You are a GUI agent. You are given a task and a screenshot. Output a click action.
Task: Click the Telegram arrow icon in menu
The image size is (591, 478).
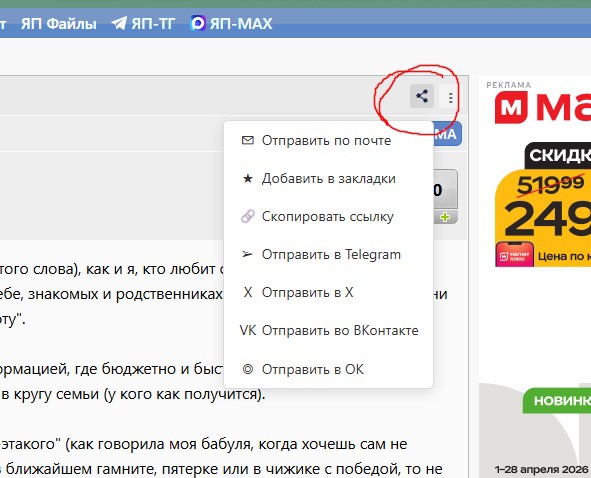point(247,254)
